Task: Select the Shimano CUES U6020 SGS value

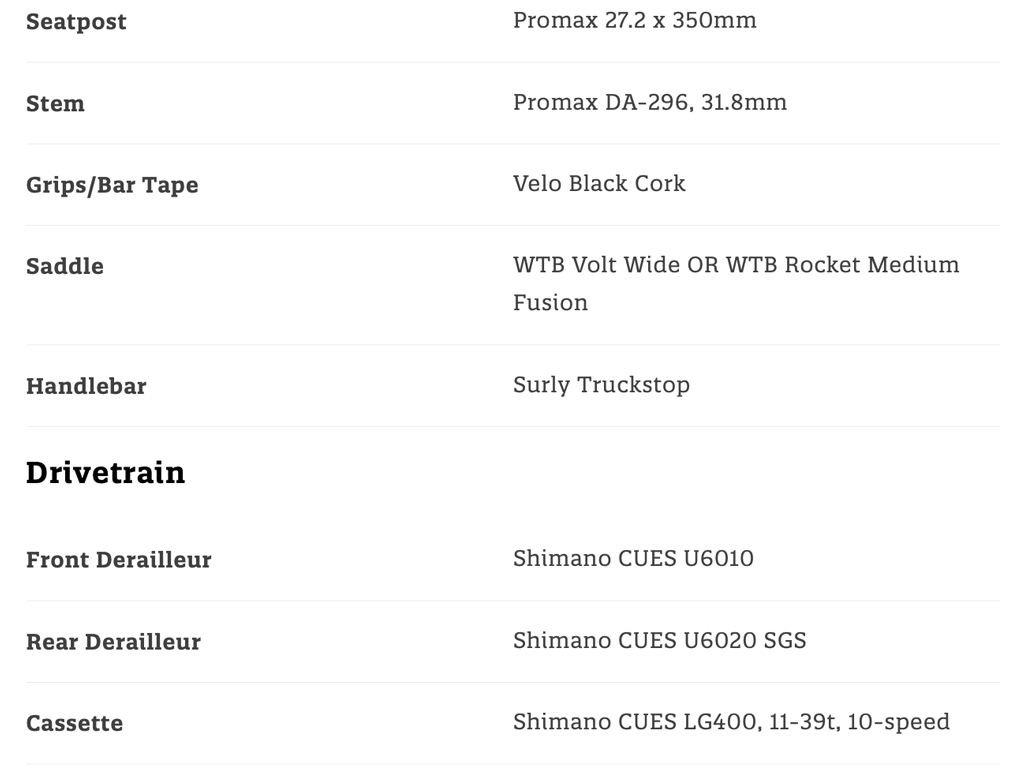Action: (x=659, y=640)
